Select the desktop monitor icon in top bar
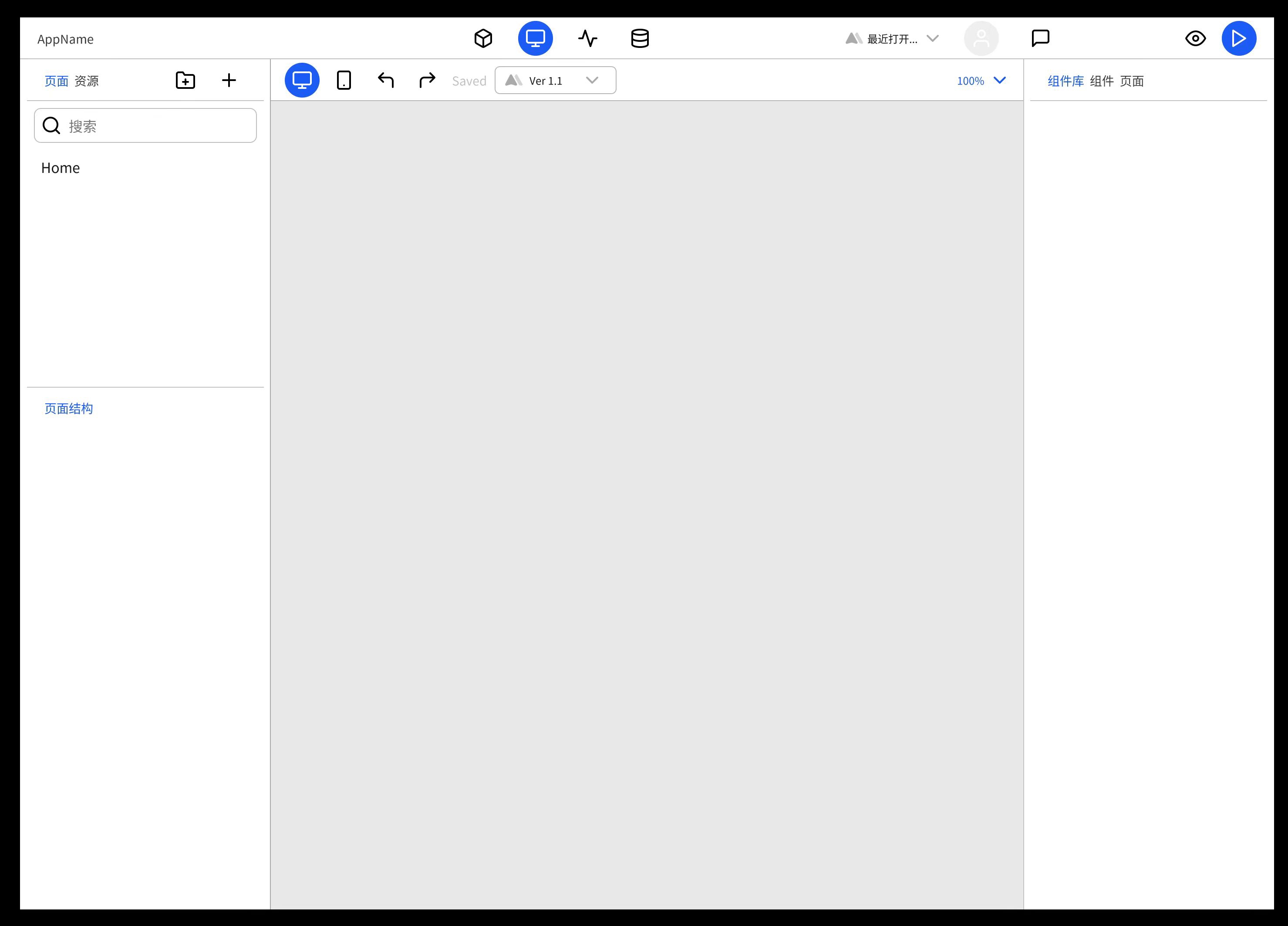The image size is (1288, 926). click(536, 39)
